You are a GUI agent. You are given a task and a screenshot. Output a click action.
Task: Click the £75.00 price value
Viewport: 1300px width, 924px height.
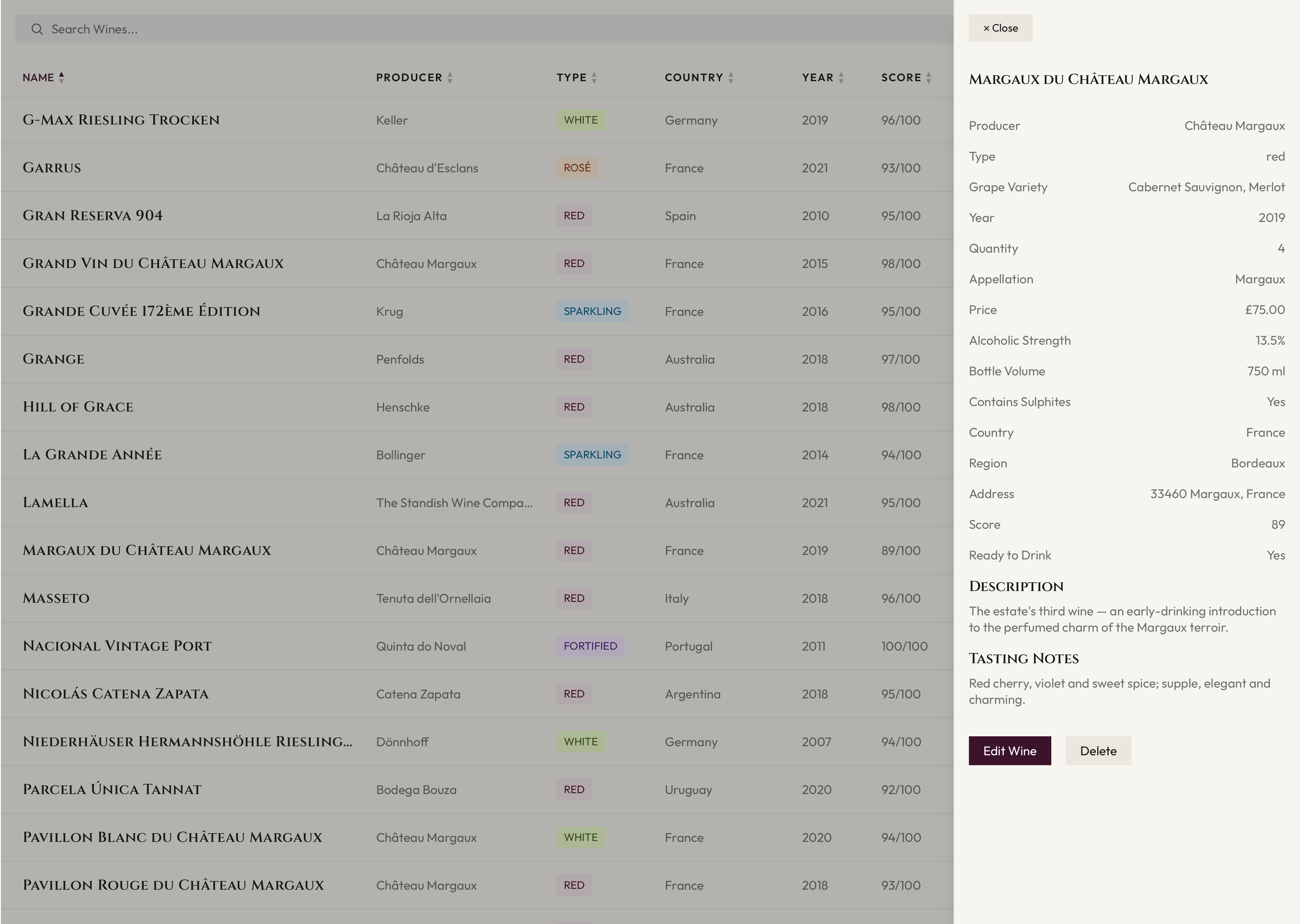click(x=1265, y=310)
